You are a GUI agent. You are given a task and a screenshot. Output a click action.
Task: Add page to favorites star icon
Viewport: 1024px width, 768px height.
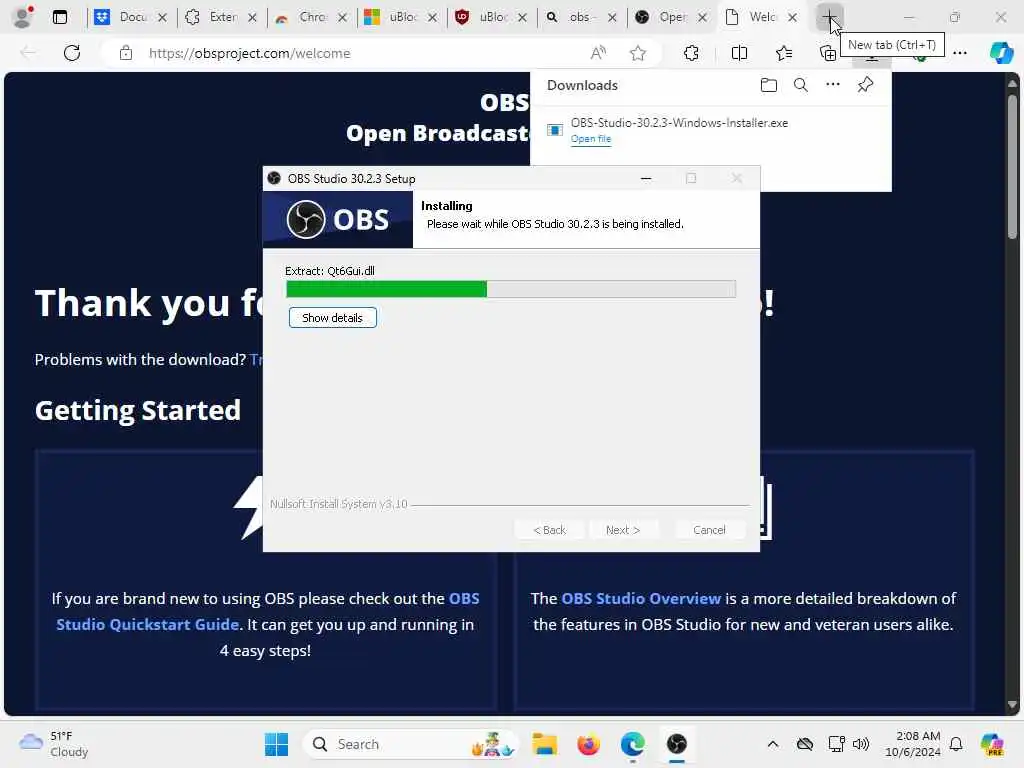pyautogui.click(x=638, y=53)
